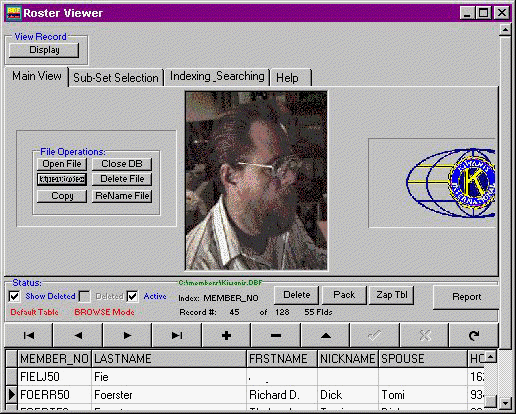Viewport: 516px width, 414px height.
Task: Click the member photo thumbnail
Action: coord(256,181)
